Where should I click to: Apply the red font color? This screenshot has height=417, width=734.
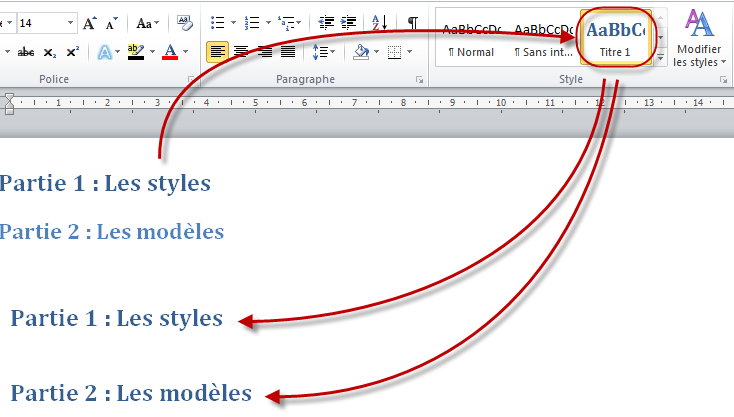tap(170, 52)
